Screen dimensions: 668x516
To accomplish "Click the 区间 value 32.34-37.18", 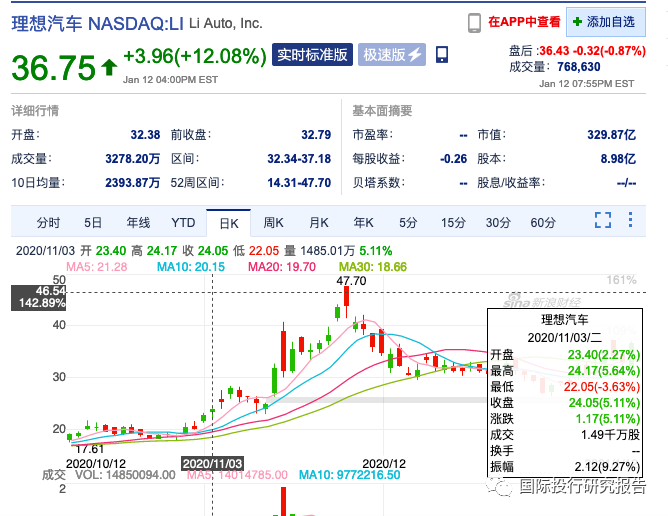I will click(x=299, y=159).
